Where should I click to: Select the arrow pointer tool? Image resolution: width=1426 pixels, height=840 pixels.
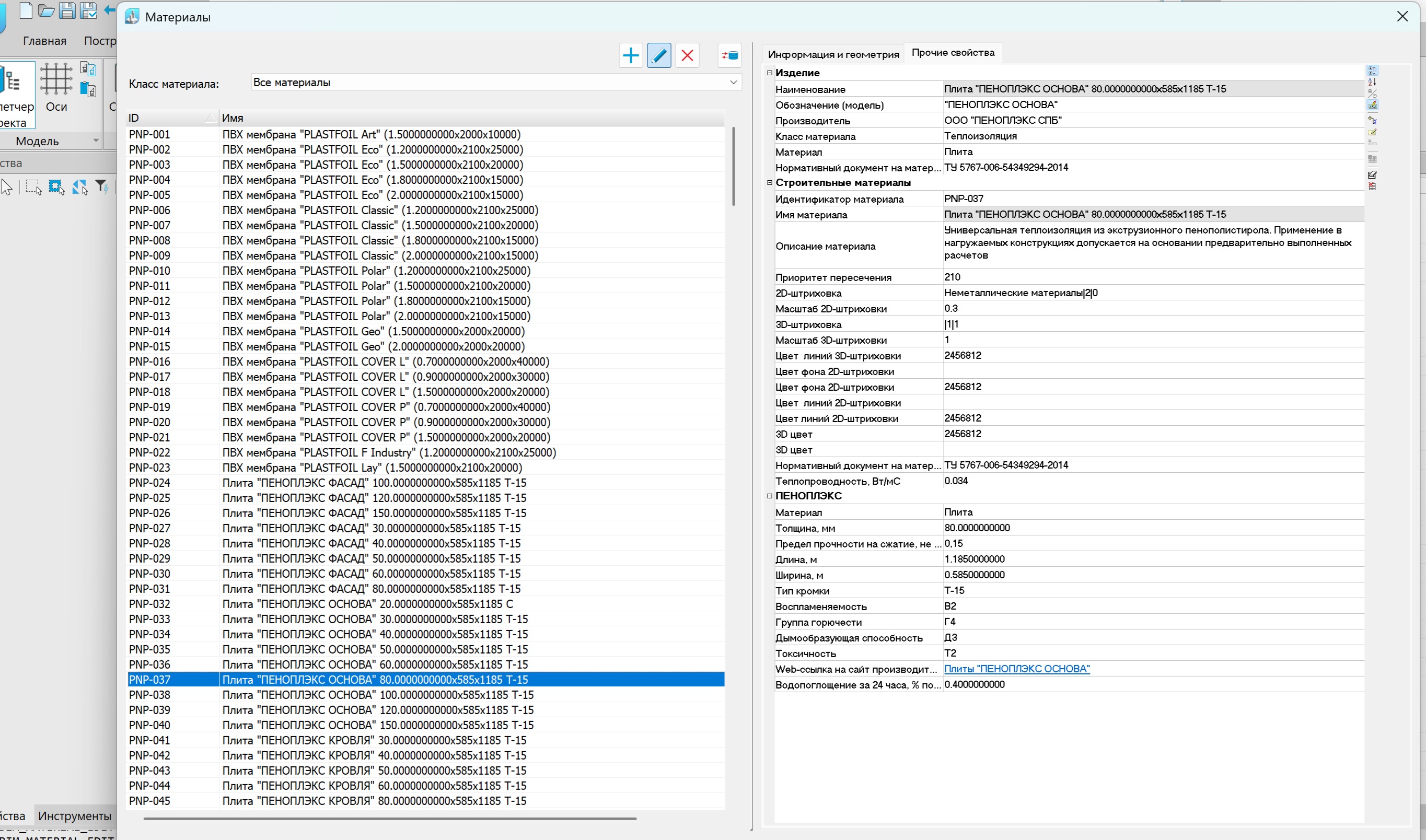(x=7, y=187)
